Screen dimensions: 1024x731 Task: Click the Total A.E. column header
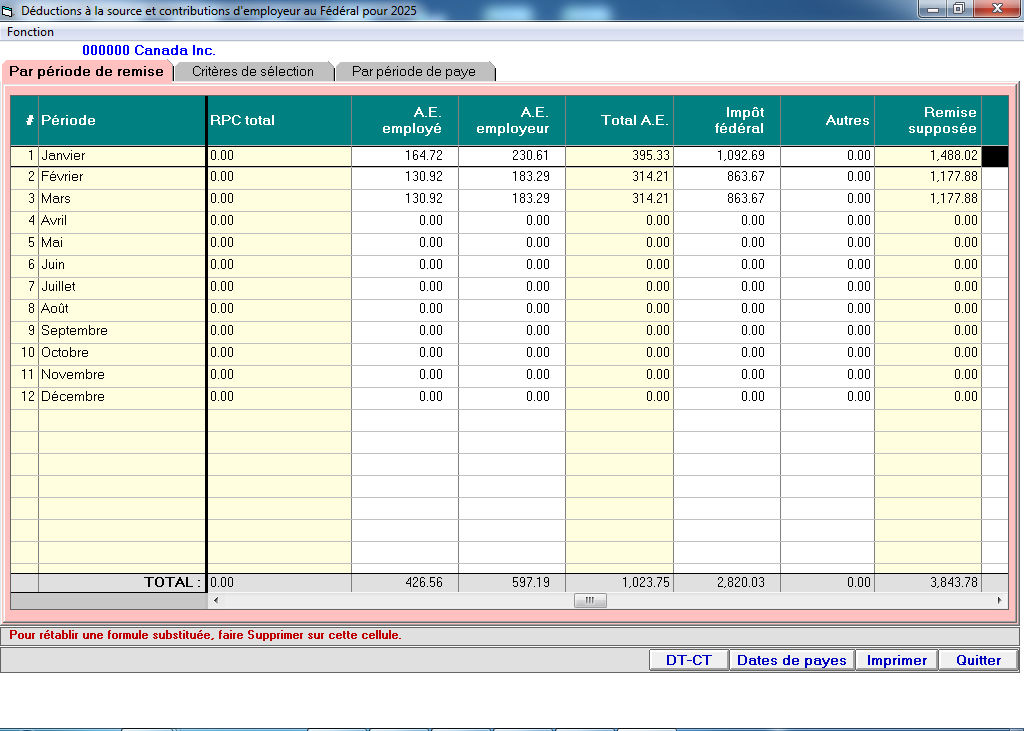point(619,120)
